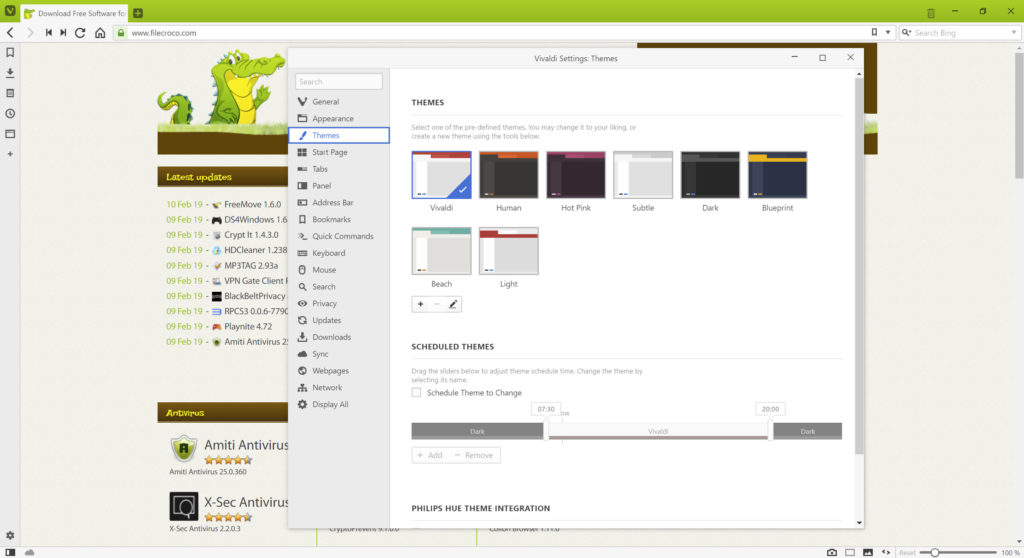
Task: Open Address Bar settings section
Action: (x=339, y=203)
